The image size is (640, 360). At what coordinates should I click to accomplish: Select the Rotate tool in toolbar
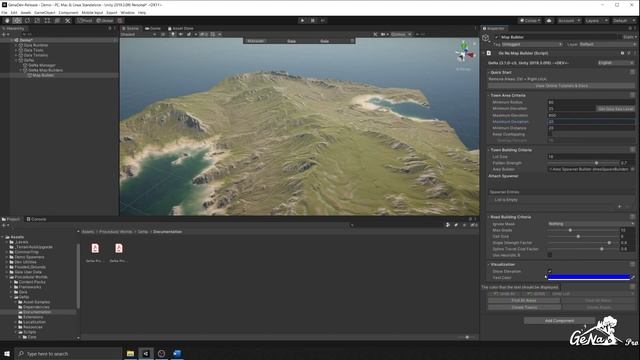tap(27, 20)
